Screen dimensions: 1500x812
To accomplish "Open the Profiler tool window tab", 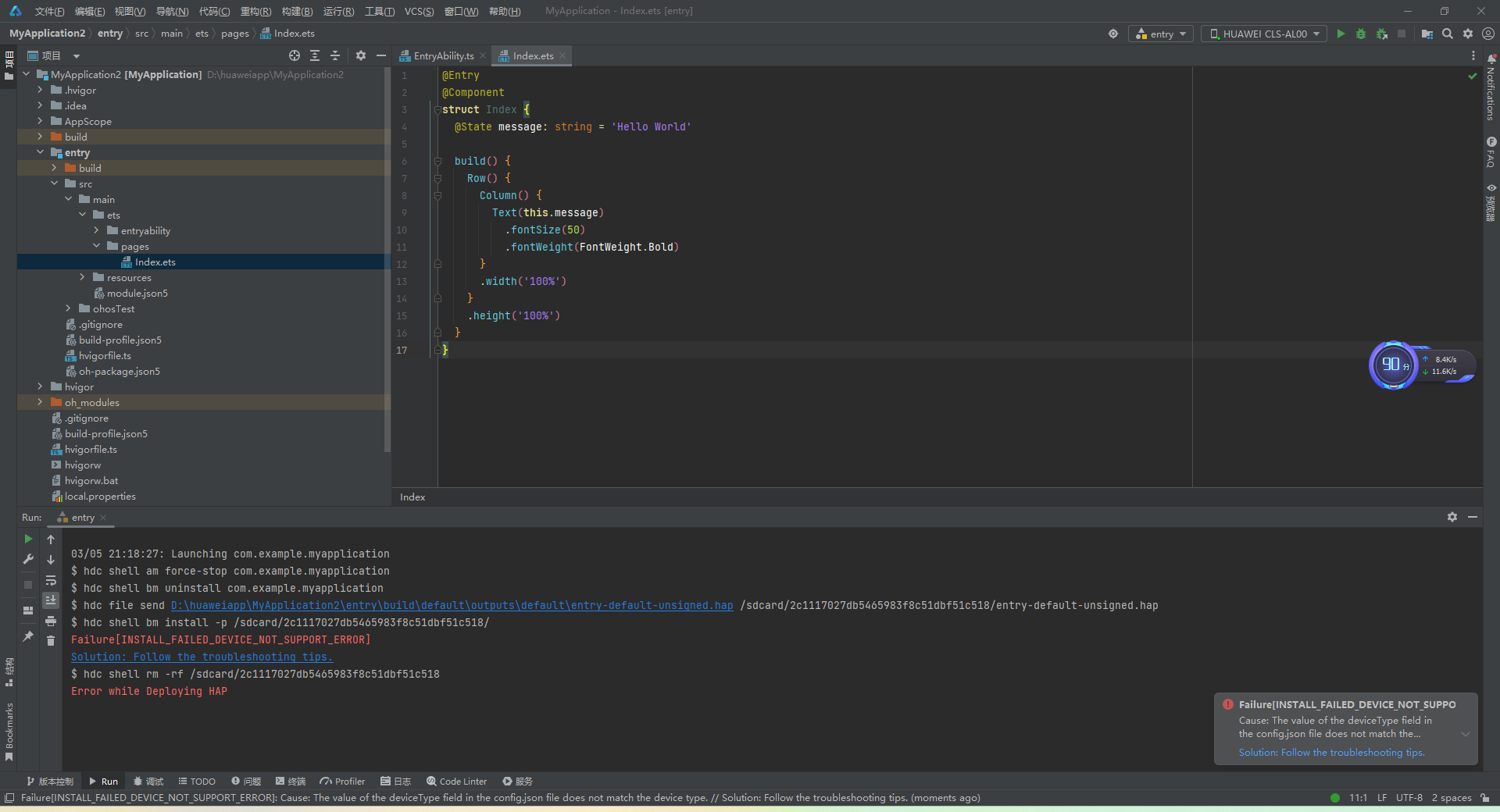I will pos(342,781).
